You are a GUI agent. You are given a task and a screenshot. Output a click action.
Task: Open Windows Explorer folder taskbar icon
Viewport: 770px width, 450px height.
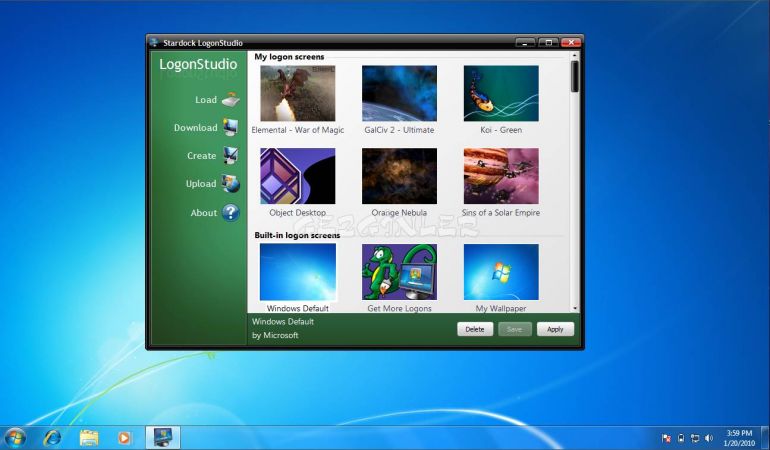tap(89, 437)
